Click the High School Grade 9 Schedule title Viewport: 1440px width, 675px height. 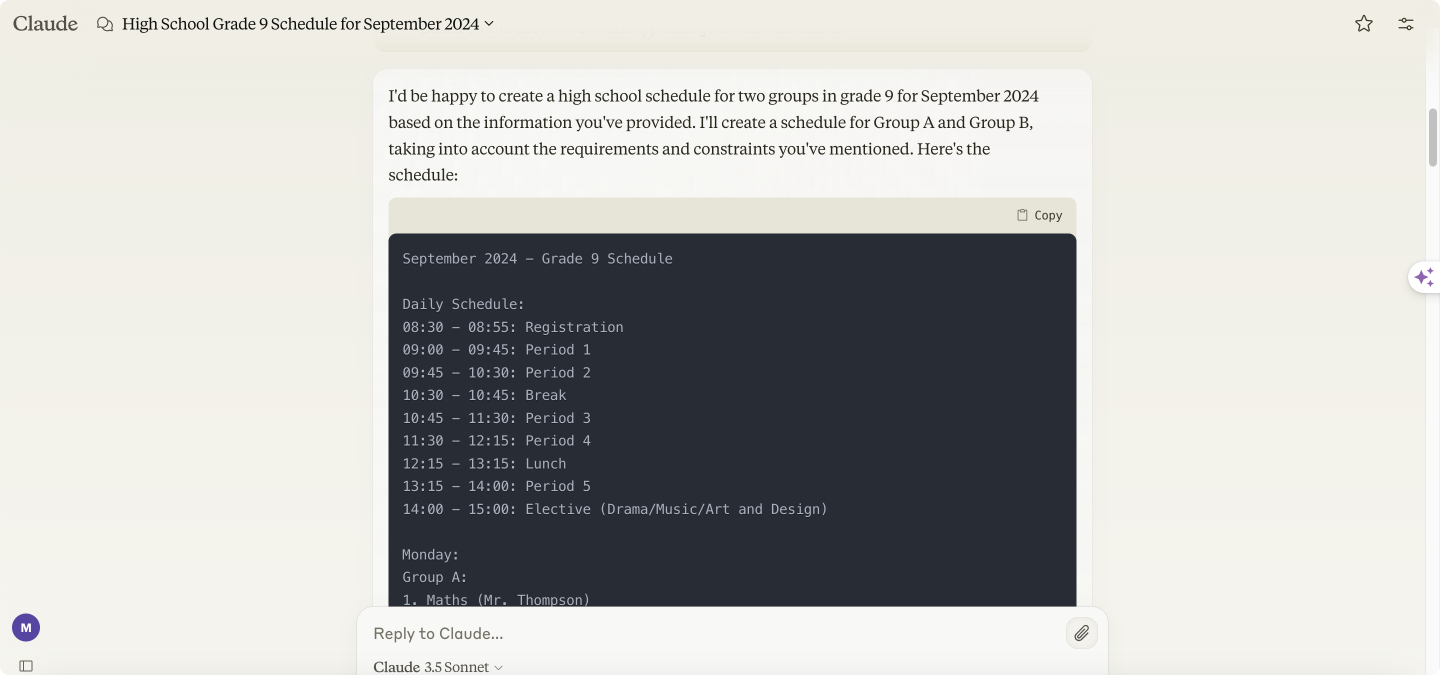[300, 24]
